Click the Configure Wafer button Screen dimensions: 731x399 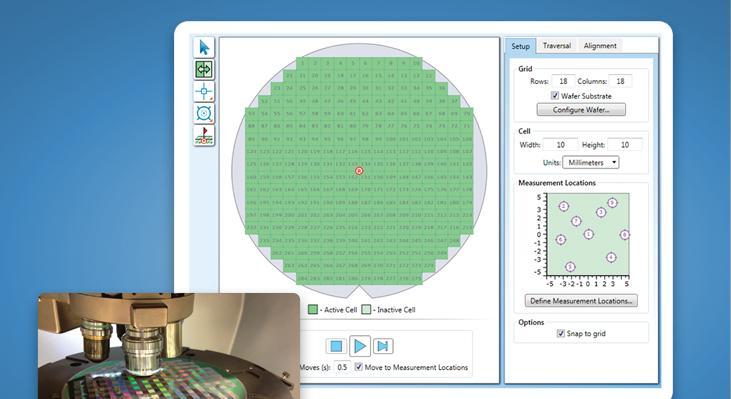581,110
